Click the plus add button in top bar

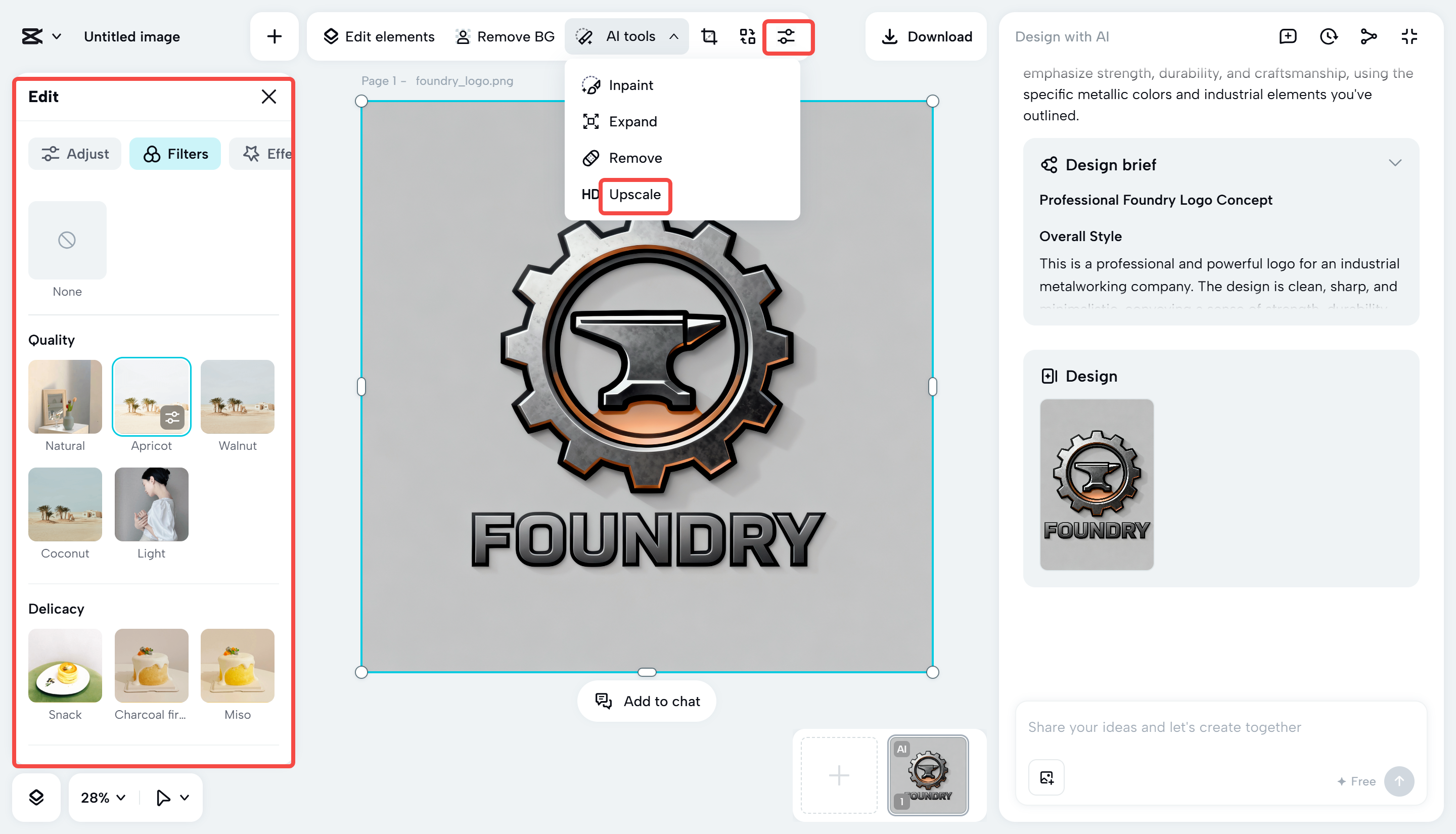(x=275, y=37)
